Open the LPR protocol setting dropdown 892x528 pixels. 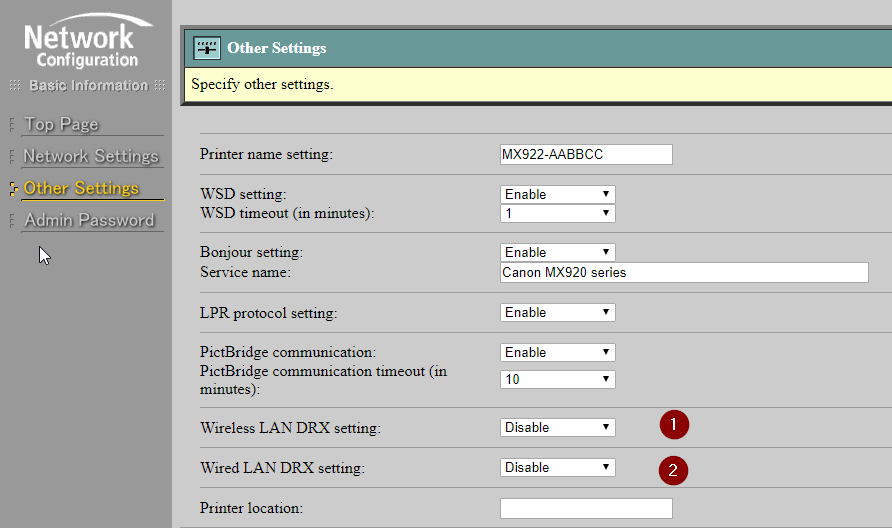[558, 312]
